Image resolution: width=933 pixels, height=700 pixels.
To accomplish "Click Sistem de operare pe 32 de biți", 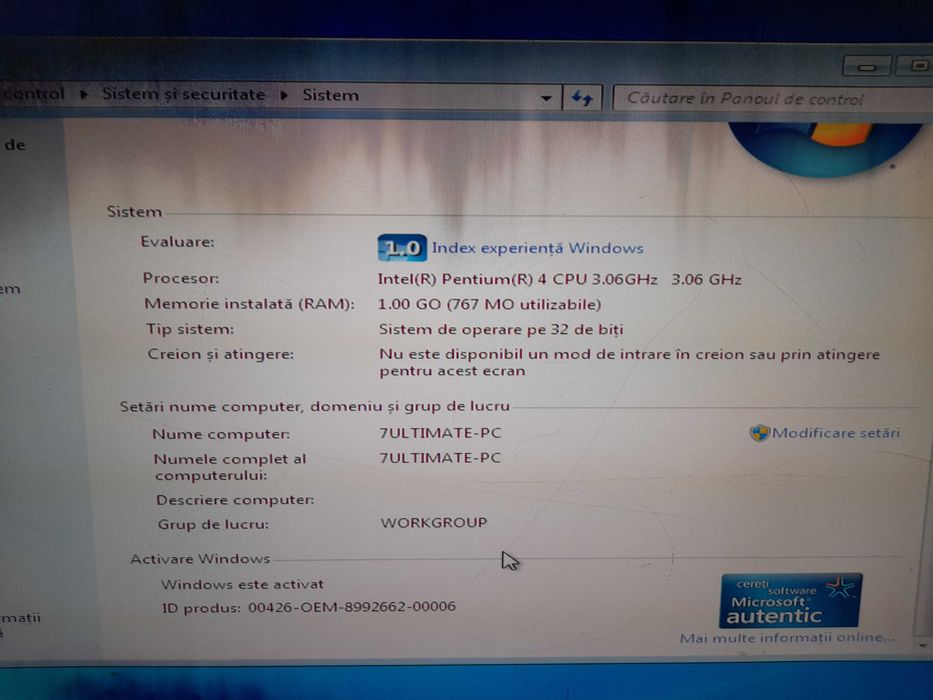I will click(x=501, y=329).
